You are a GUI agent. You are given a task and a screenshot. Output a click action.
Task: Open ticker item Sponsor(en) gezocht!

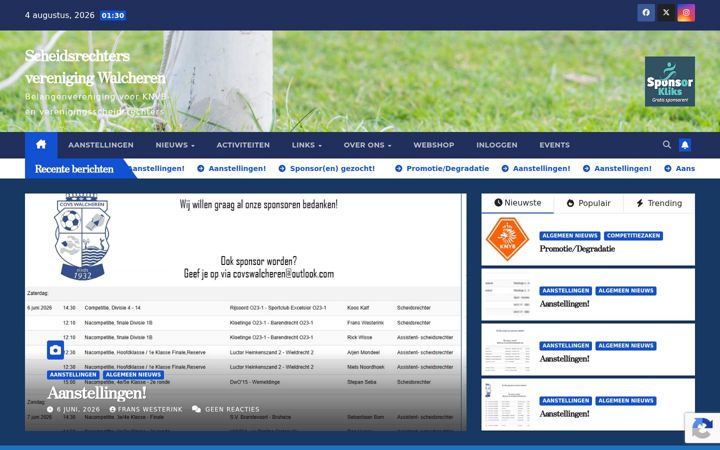[327, 169]
